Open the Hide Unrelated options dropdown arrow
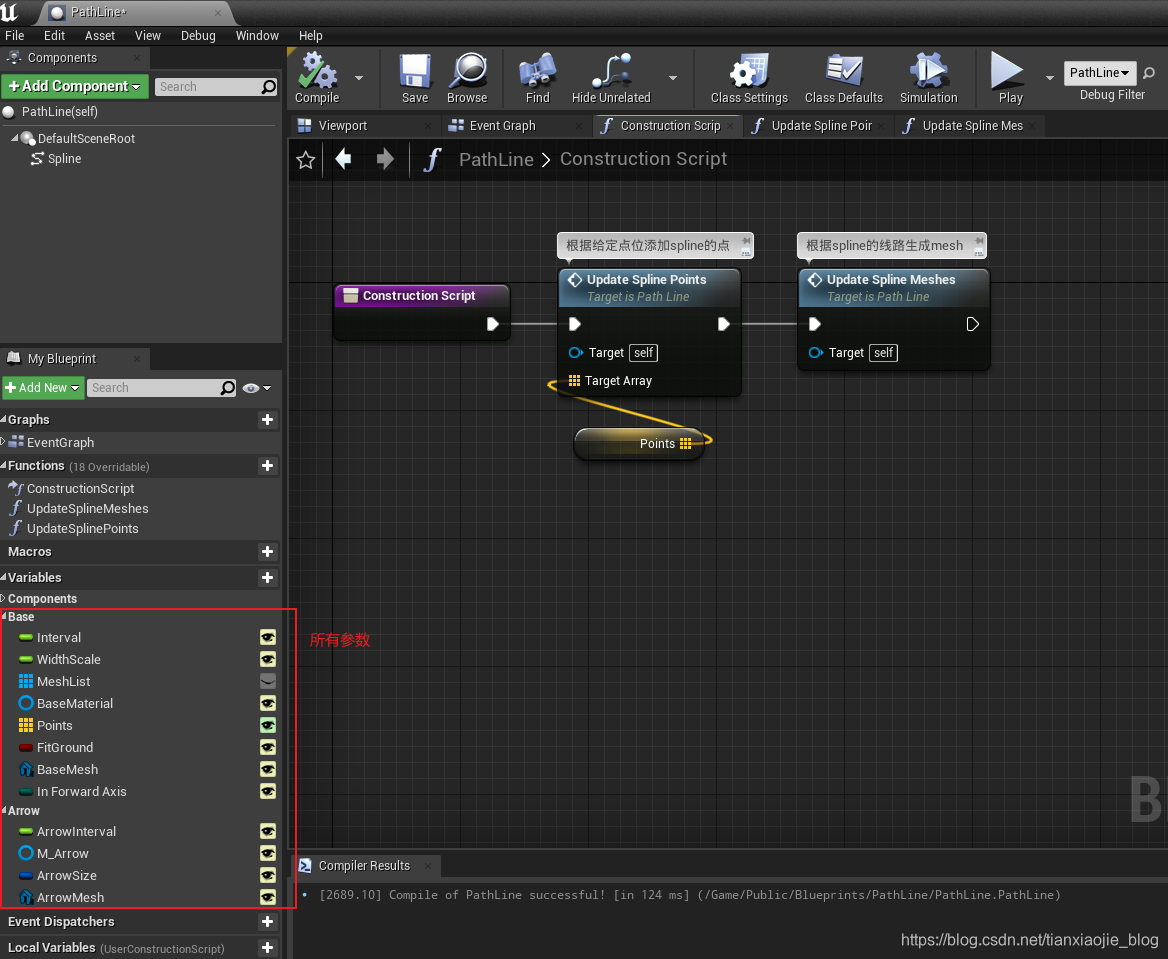This screenshot has width=1168, height=959. 673,77
